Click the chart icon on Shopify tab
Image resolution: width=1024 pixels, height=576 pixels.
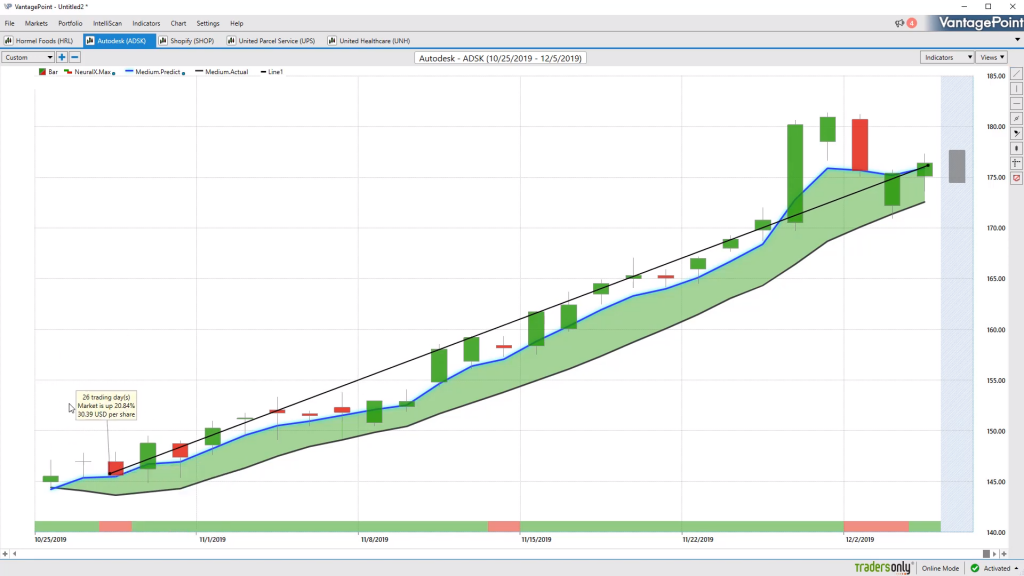pyautogui.click(x=163, y=40)
